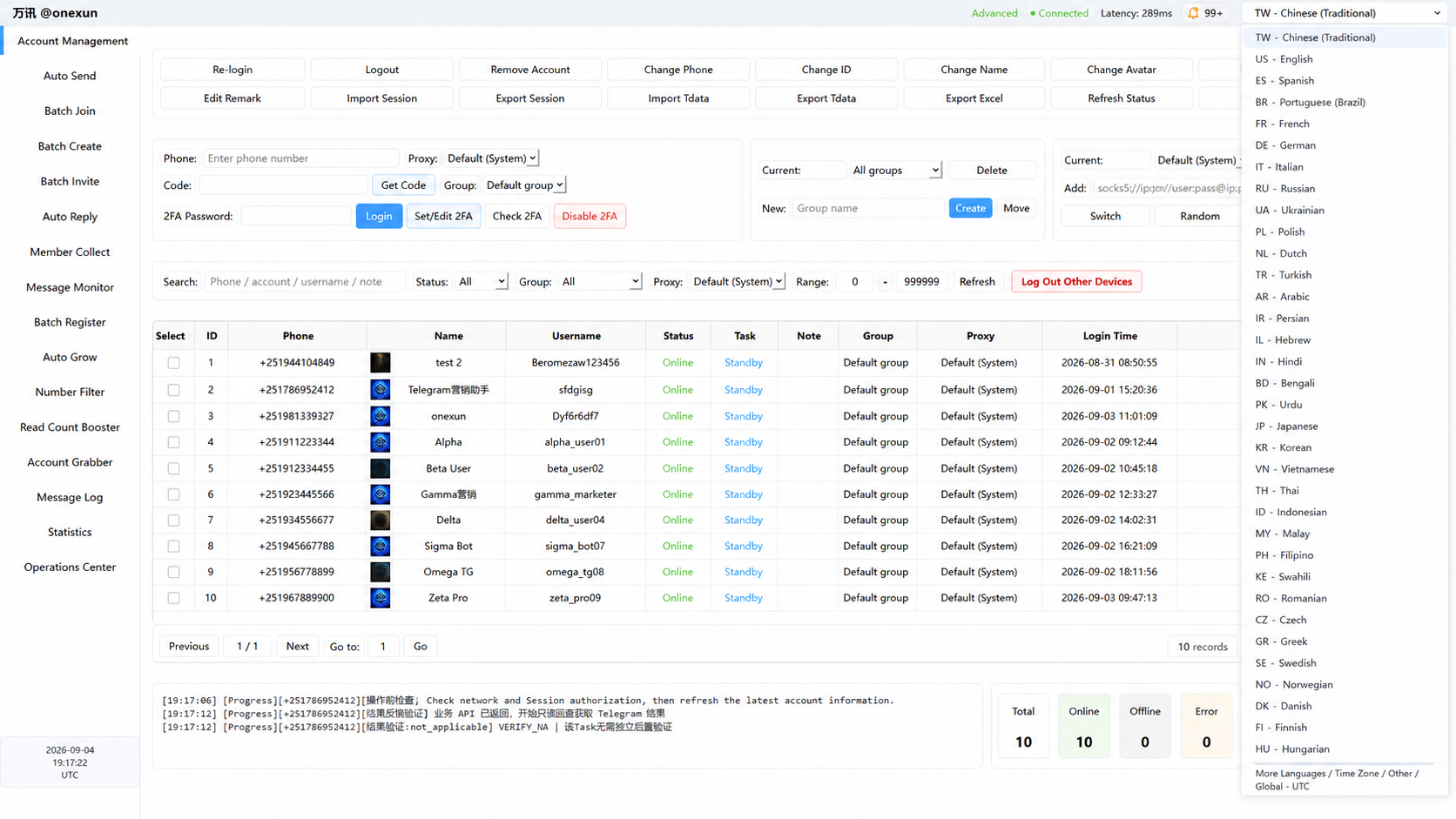Image resolution: width=1456 pixels, height=819 pixels.
Task: Select the checkbox for +251786952412
Action: point(173,390)
